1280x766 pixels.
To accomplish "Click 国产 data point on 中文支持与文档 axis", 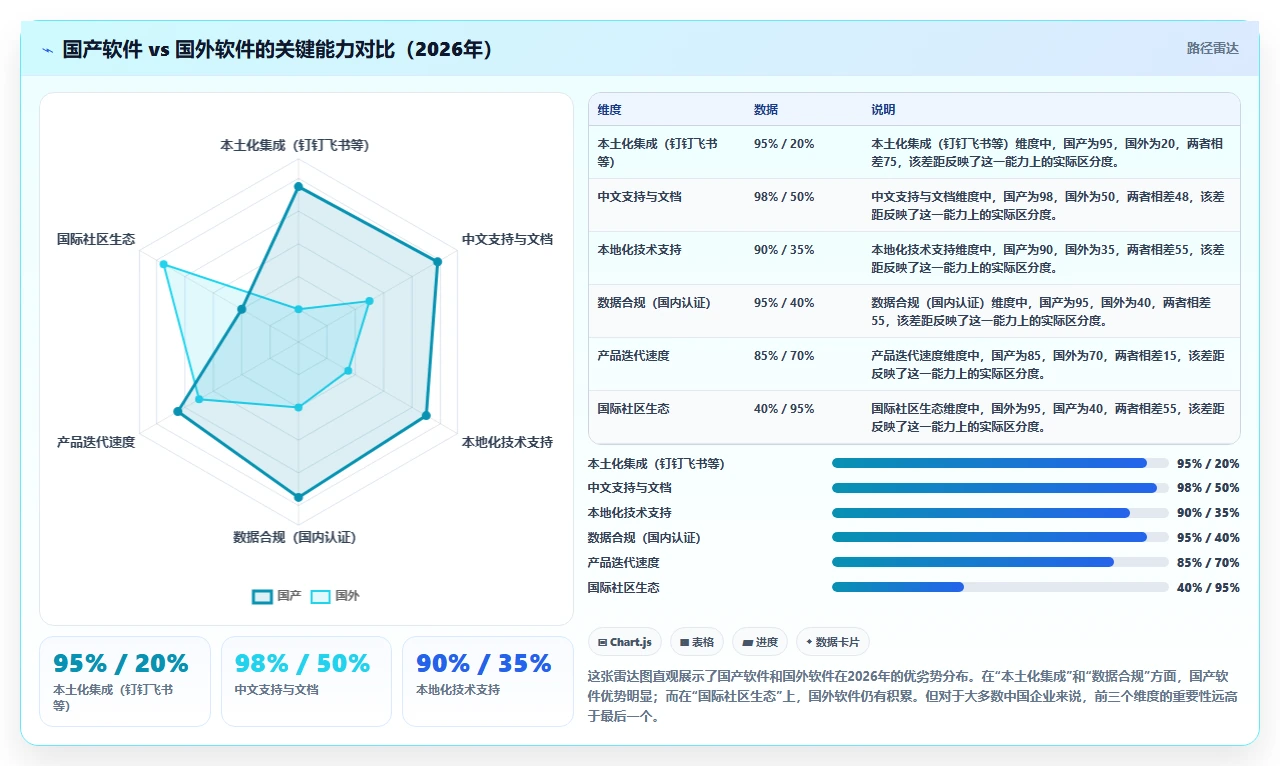I will click(437, 262).
